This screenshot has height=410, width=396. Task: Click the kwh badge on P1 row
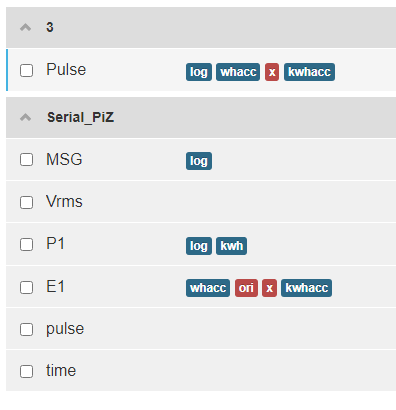(231, 246)
